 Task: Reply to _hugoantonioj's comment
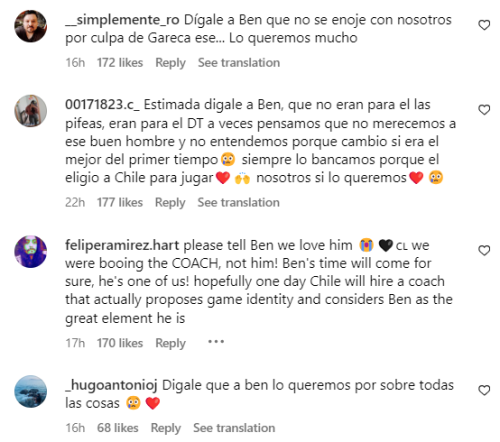166,428
